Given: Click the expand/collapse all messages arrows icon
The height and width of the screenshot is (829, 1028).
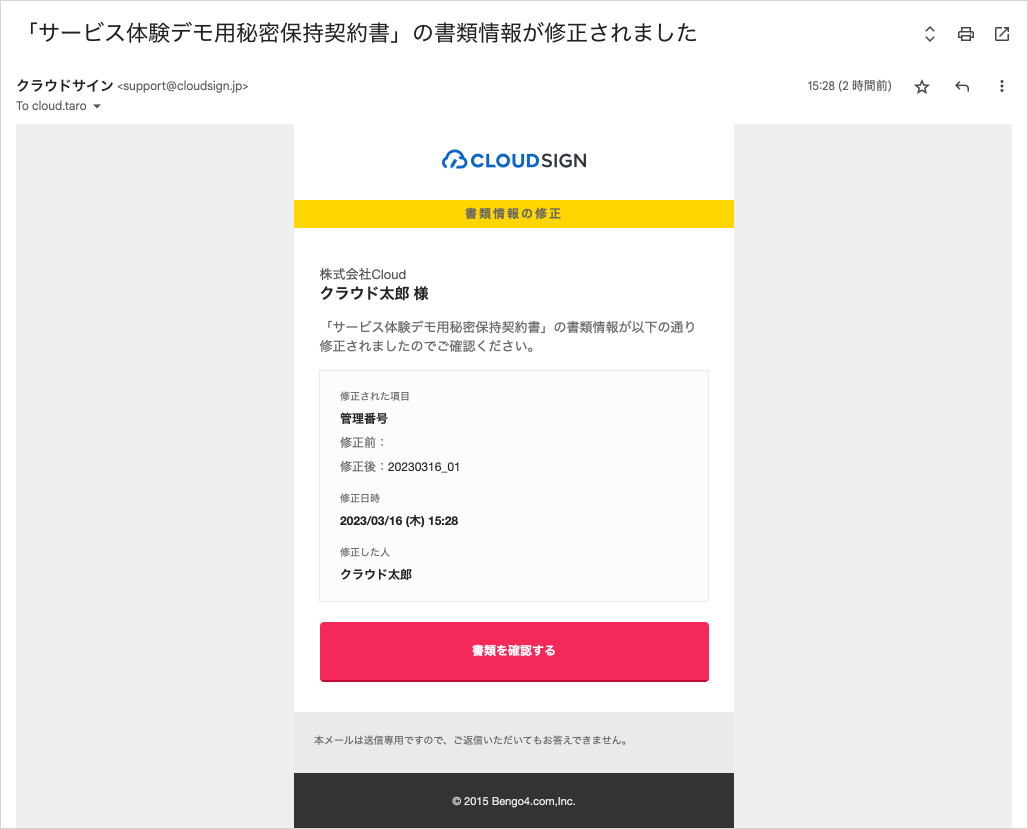Looking at the screenshot, I should click(x=930, y=34).
